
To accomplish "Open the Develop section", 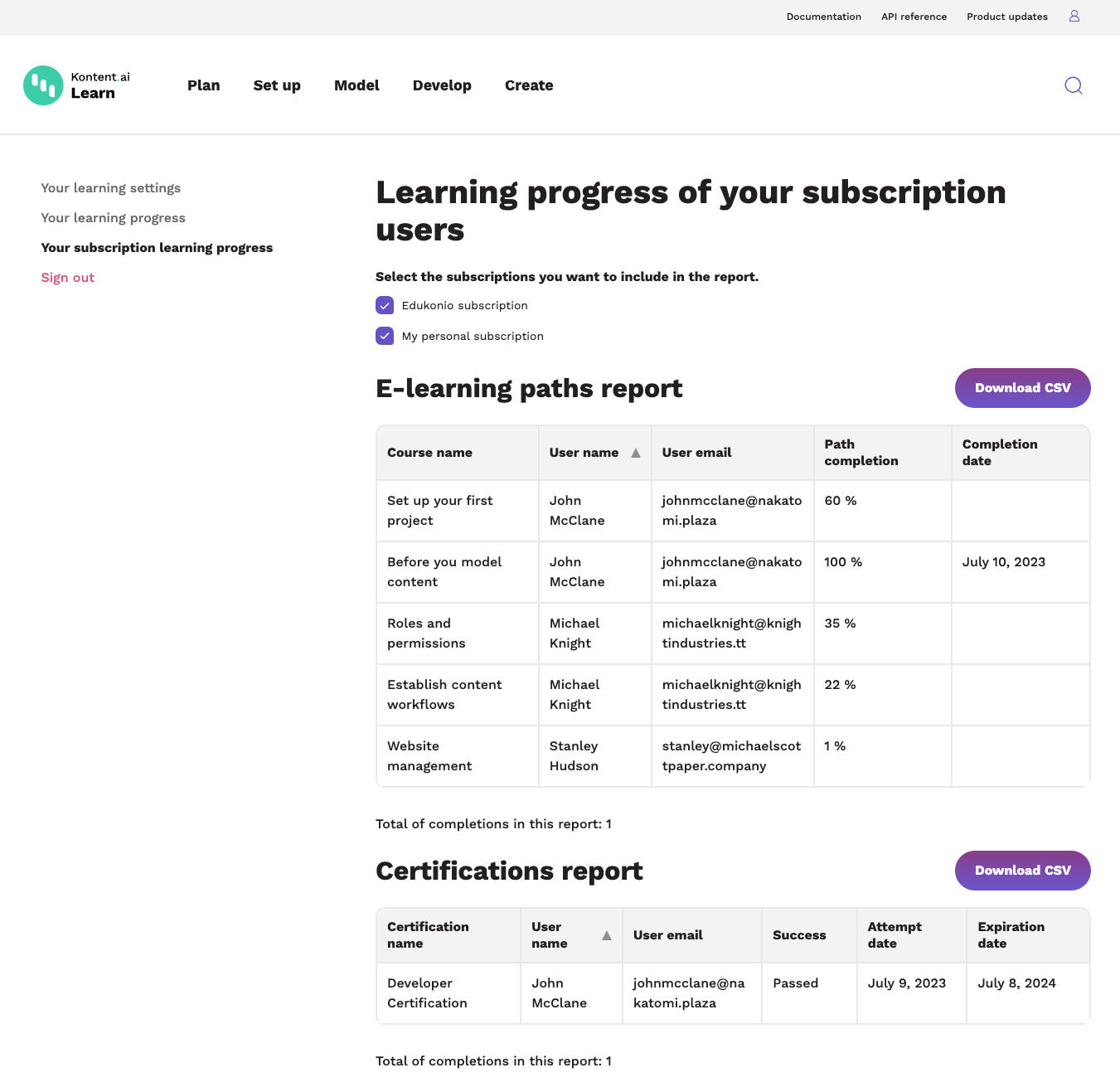I will [x=442, y=85].
